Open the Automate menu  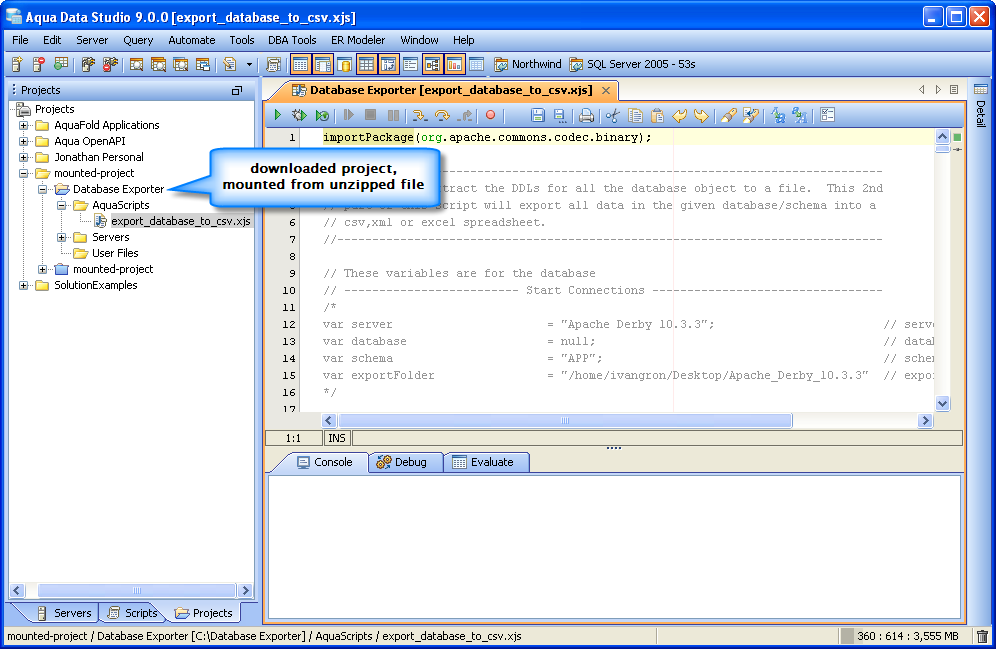(192, 40)
